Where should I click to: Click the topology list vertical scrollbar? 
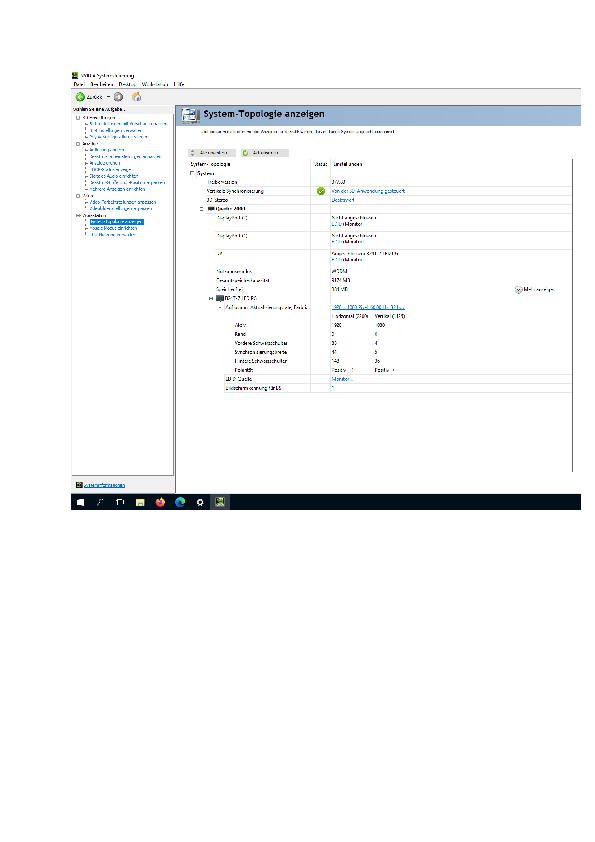(572, 315)
